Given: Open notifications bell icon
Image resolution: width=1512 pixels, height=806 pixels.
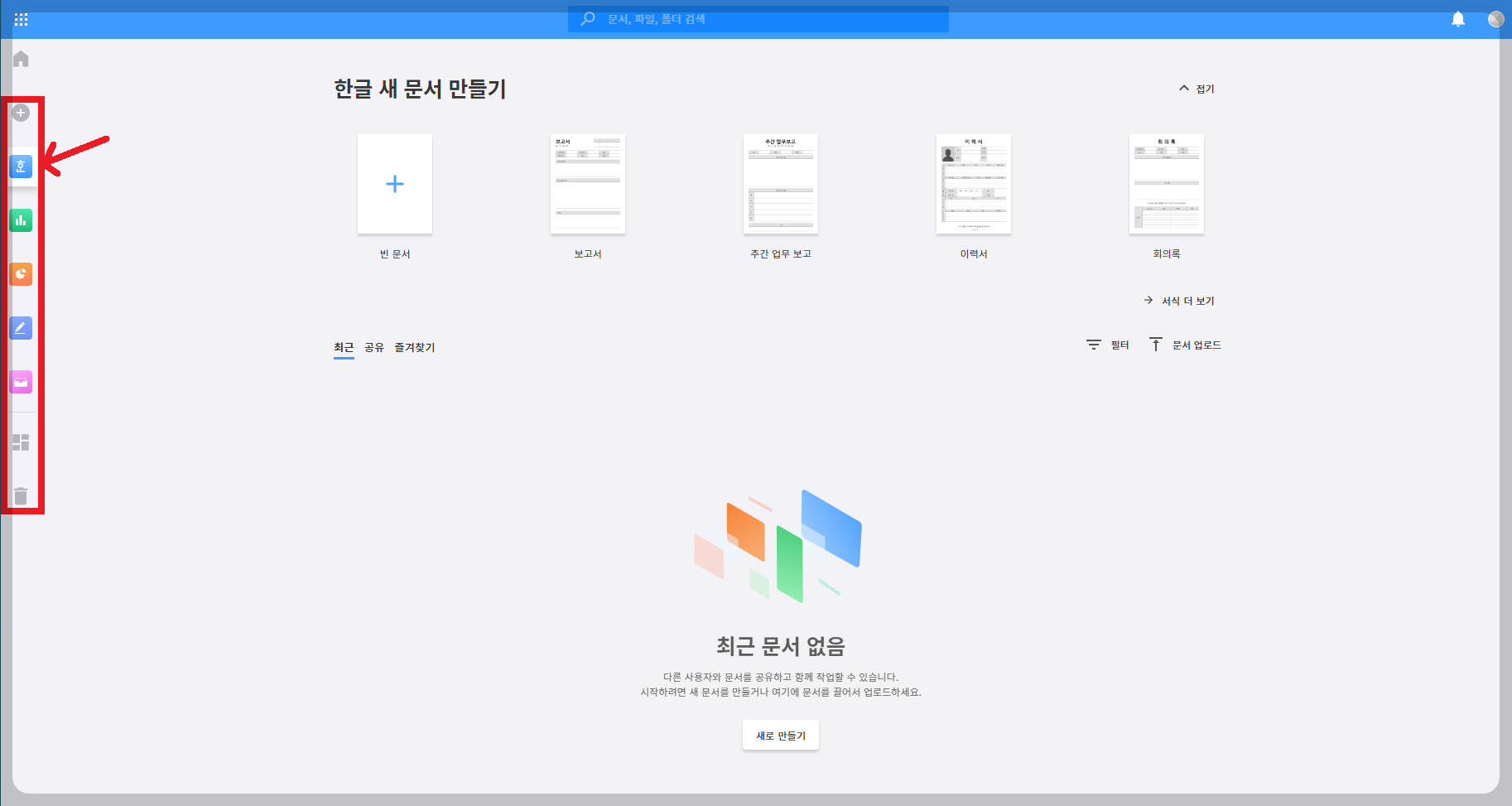Looking at the screenshot, I should [1458, 19].
